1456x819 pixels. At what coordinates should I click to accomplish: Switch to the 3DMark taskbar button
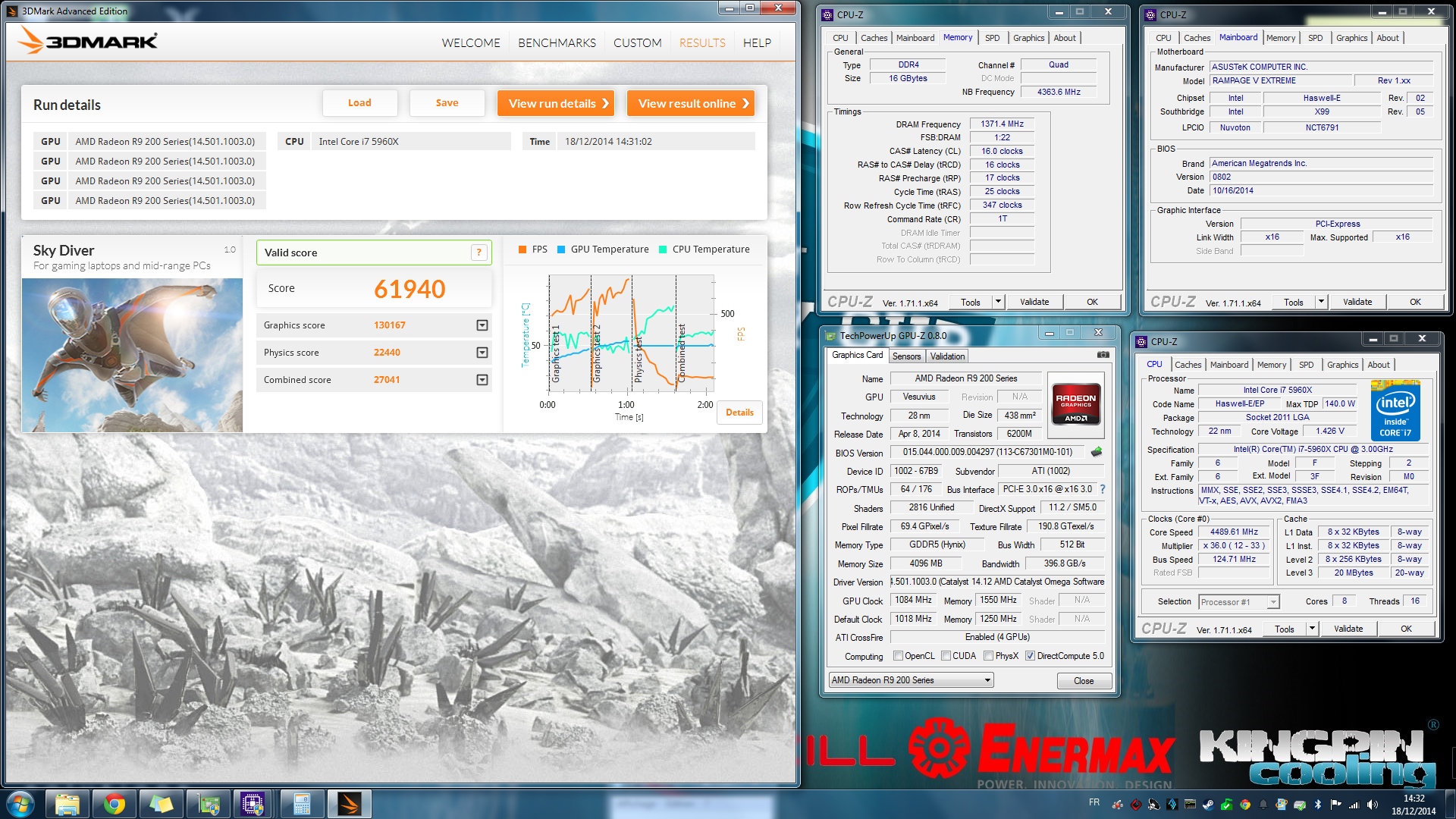click(x=349, y=804)
